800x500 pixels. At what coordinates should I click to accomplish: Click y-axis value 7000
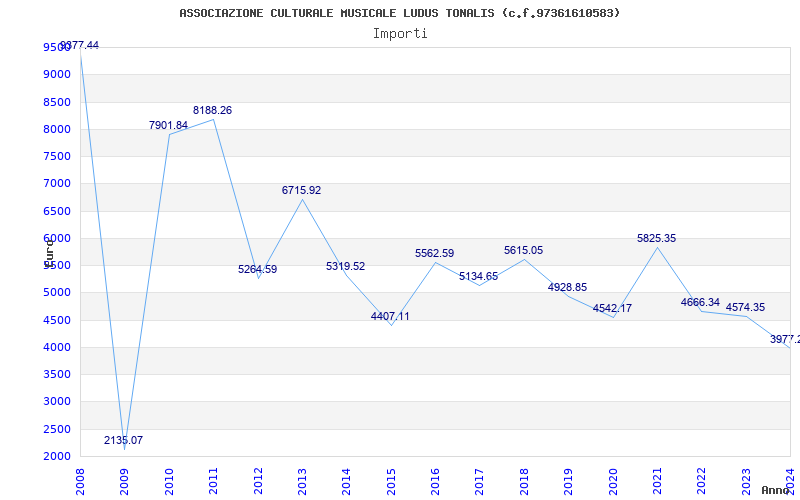point(57,184)
